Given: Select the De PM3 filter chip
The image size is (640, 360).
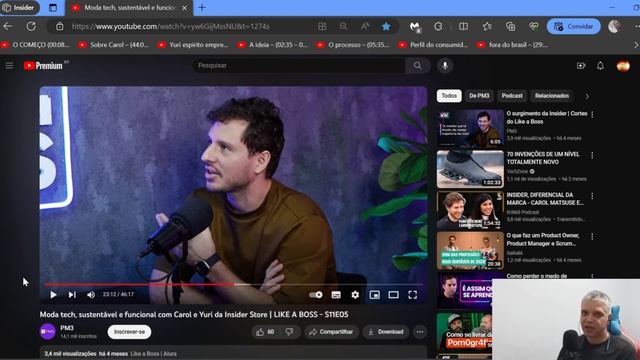Looking at the screenshot, I should click(x=479, y=96).
